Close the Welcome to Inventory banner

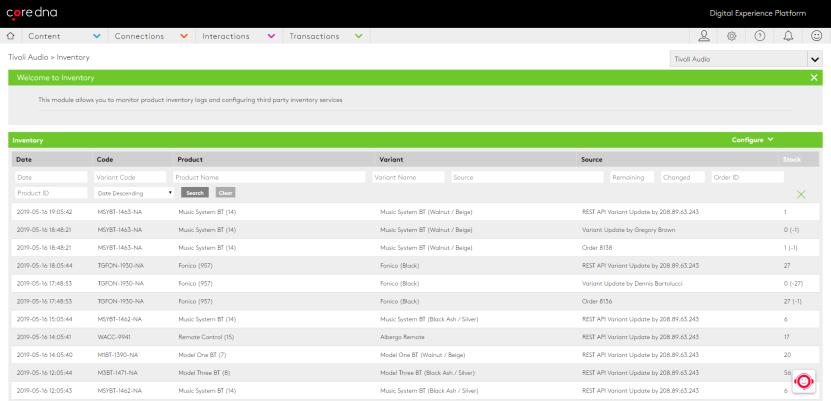(x=814, y=78)
